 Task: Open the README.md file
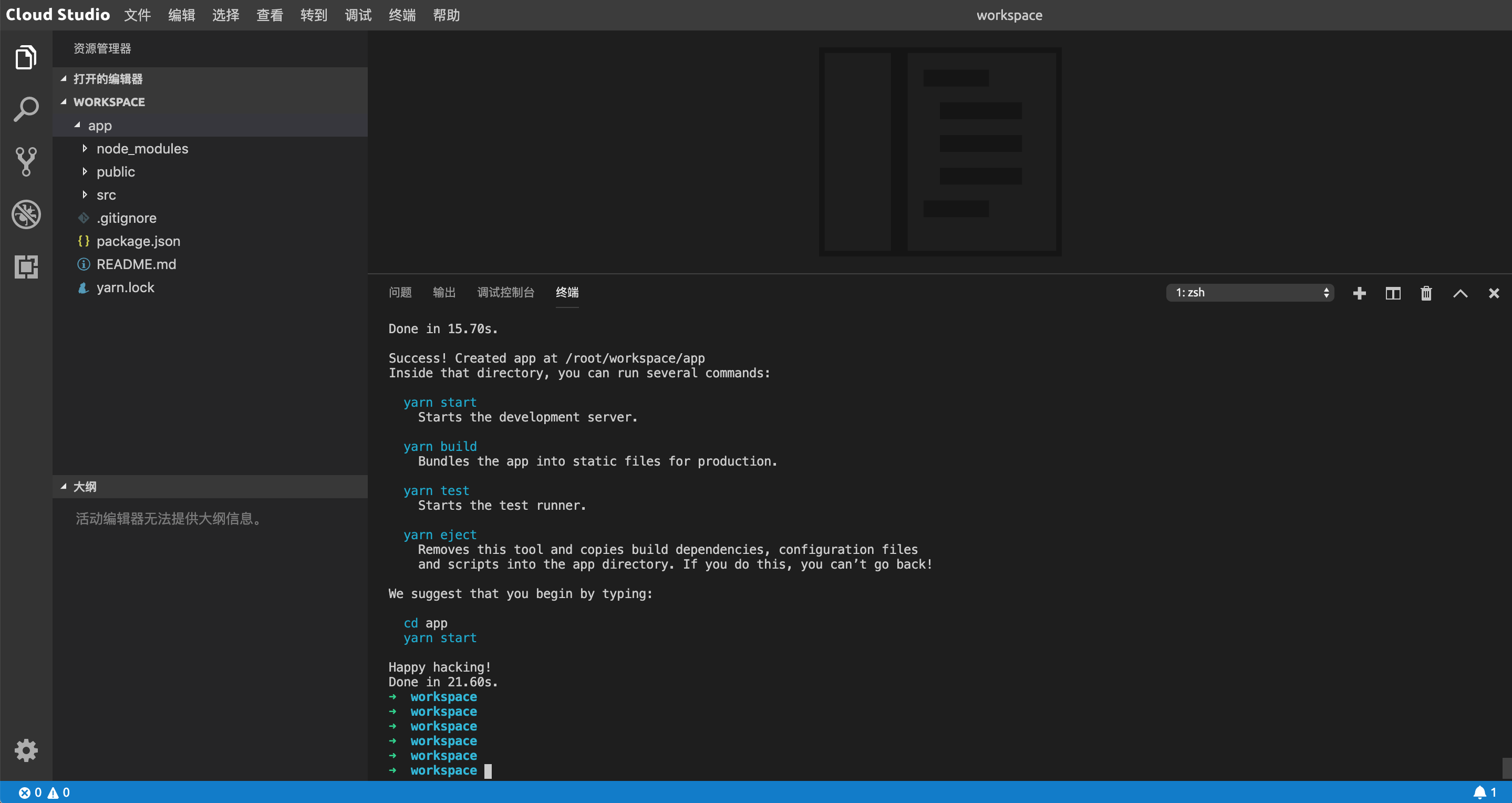click(136, 264)
